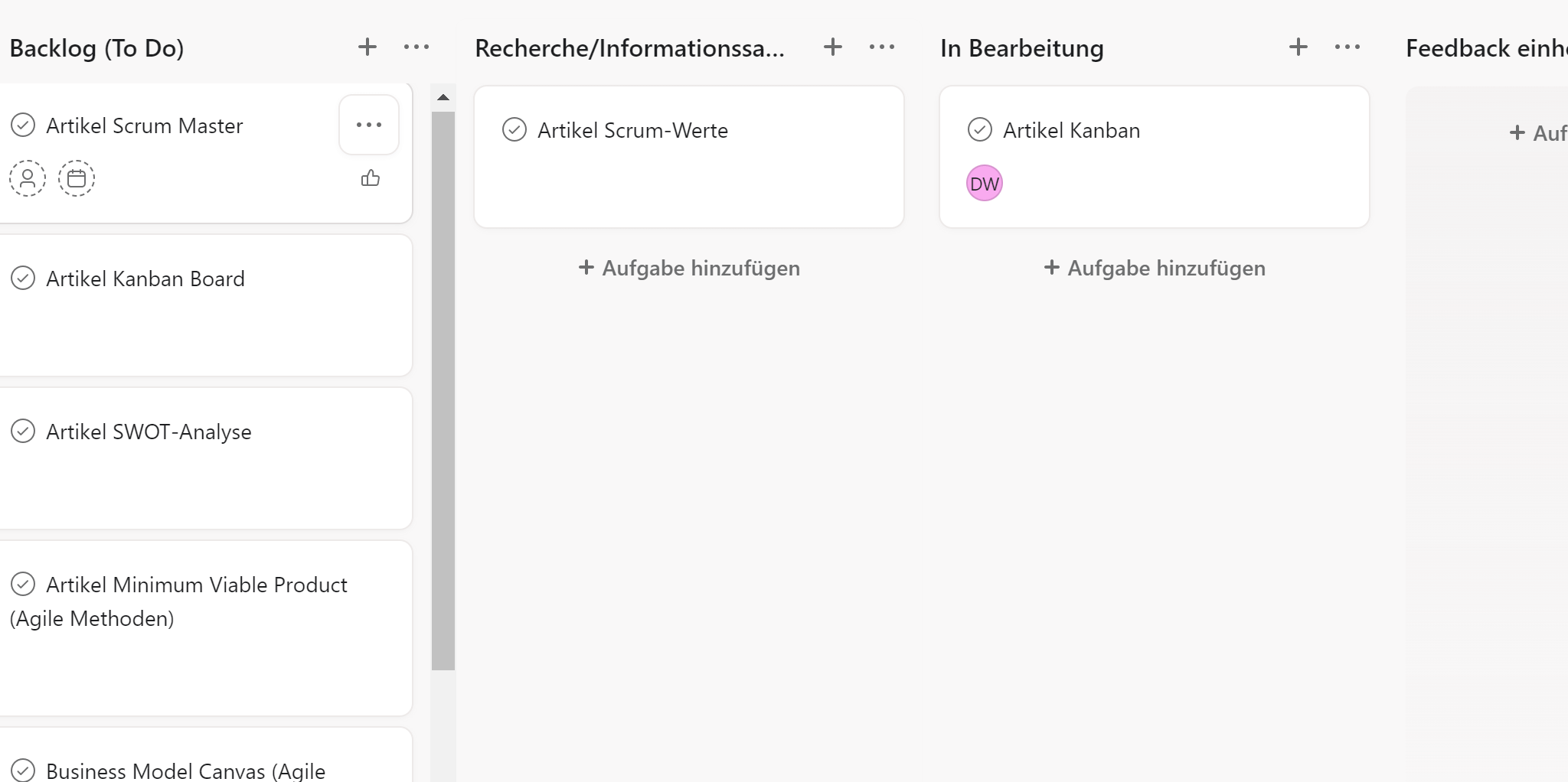Set due date for Artikel Scrum Master
Viewport: 1568px width, 782px height.
77,178
